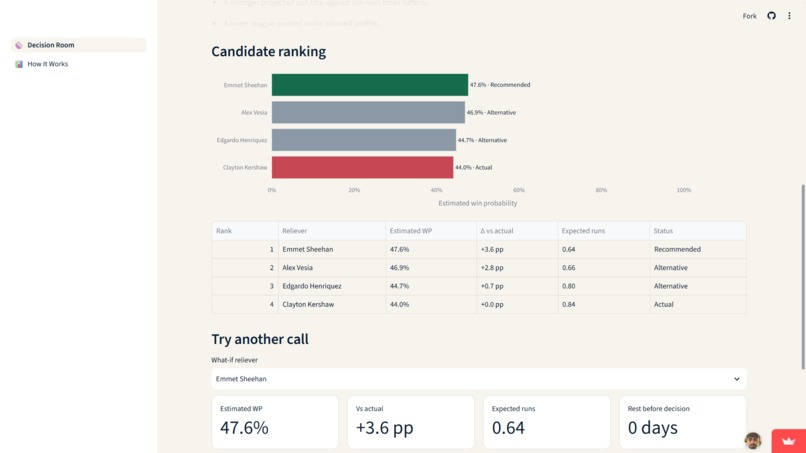
Task: Sort by the Status column header
Action: click(698, 231)
